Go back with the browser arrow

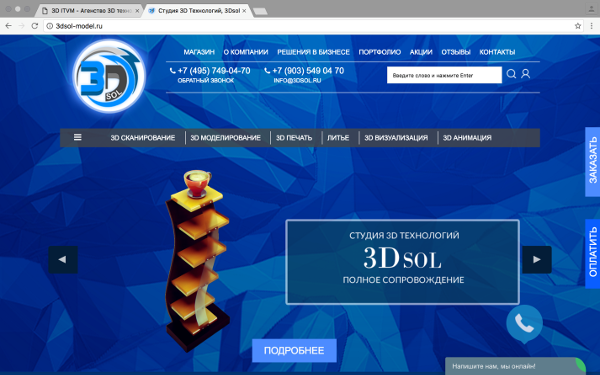click(8, 26)
